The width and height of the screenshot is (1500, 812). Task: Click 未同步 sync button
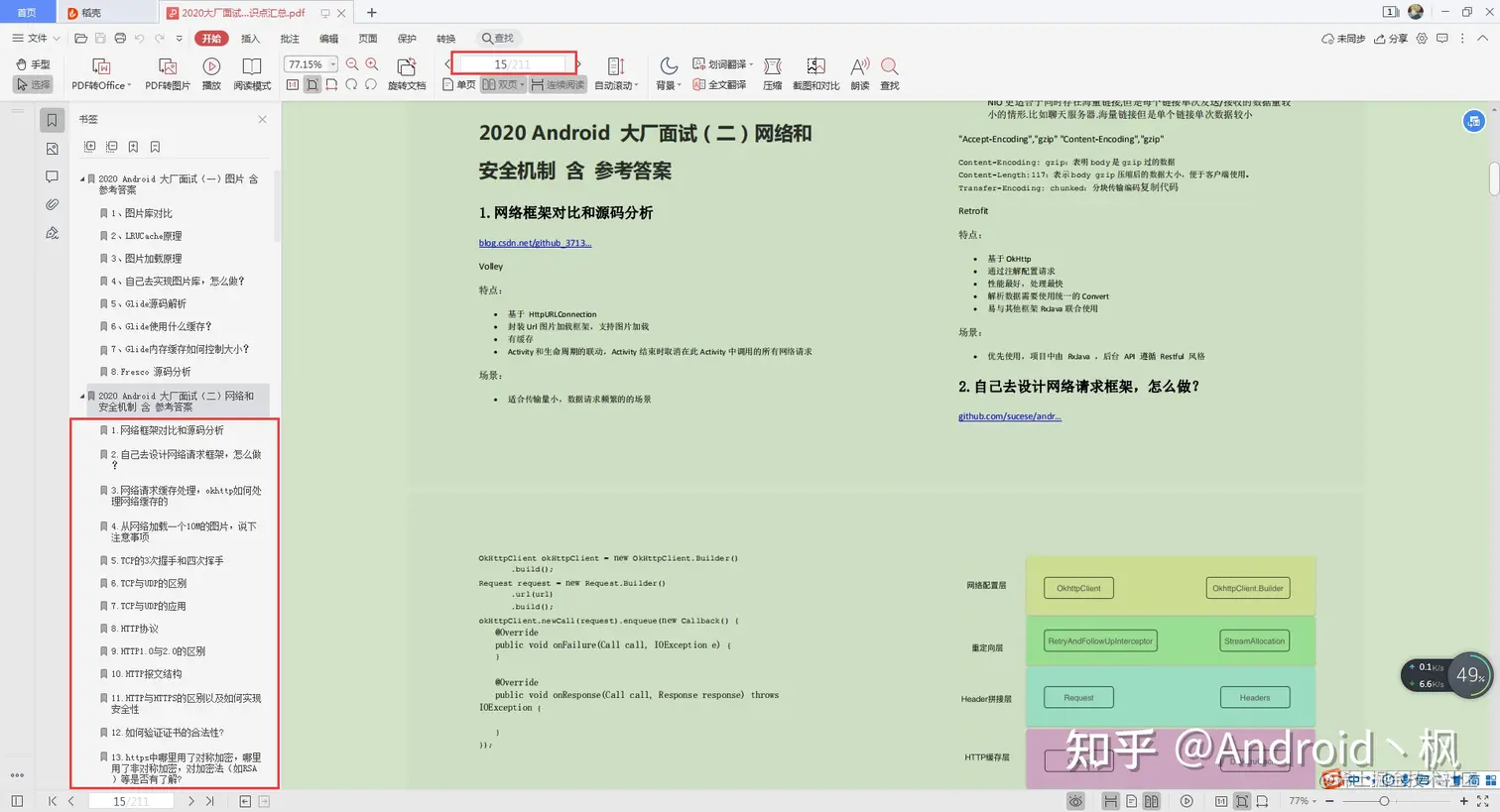(1343, 39)
